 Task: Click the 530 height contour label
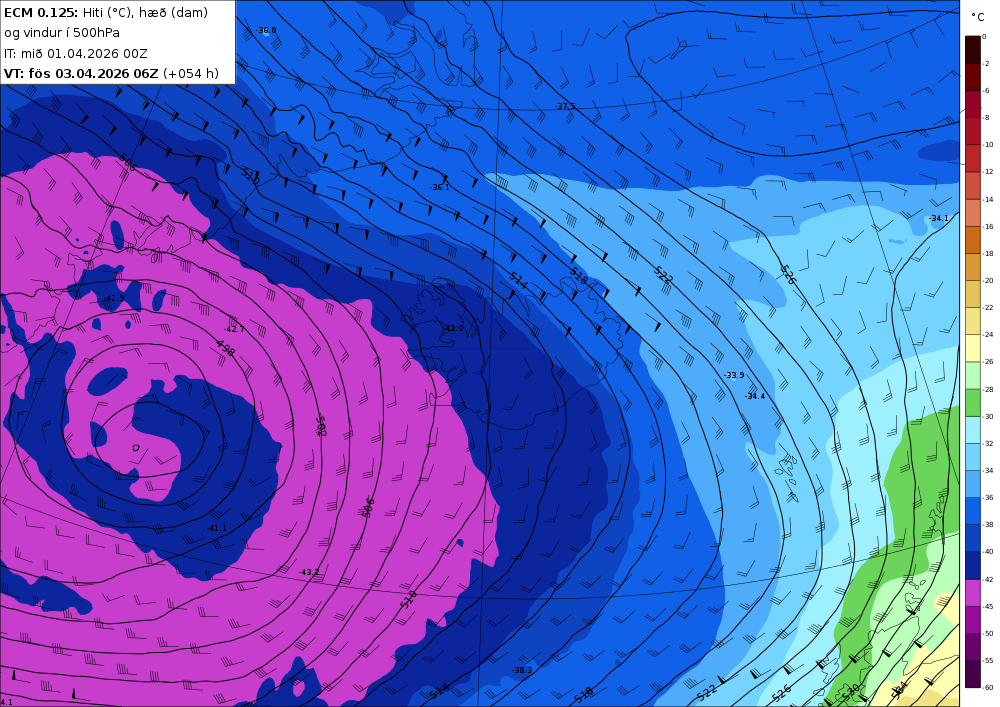[851, 692]
